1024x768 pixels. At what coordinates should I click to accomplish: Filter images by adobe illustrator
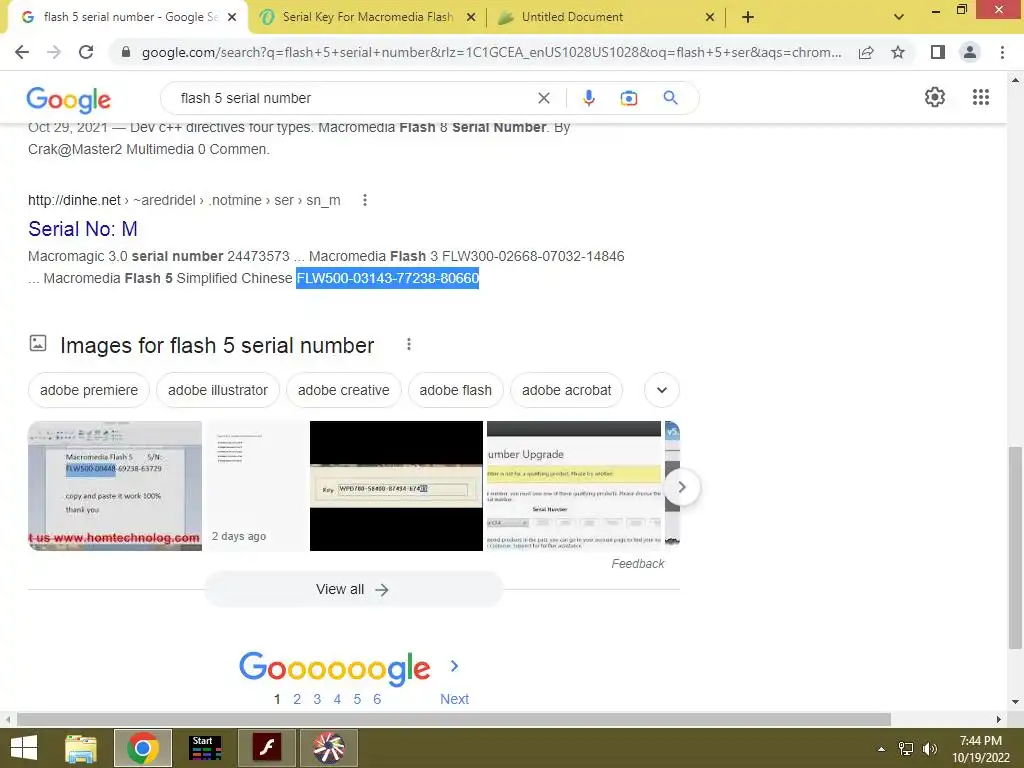217,390
